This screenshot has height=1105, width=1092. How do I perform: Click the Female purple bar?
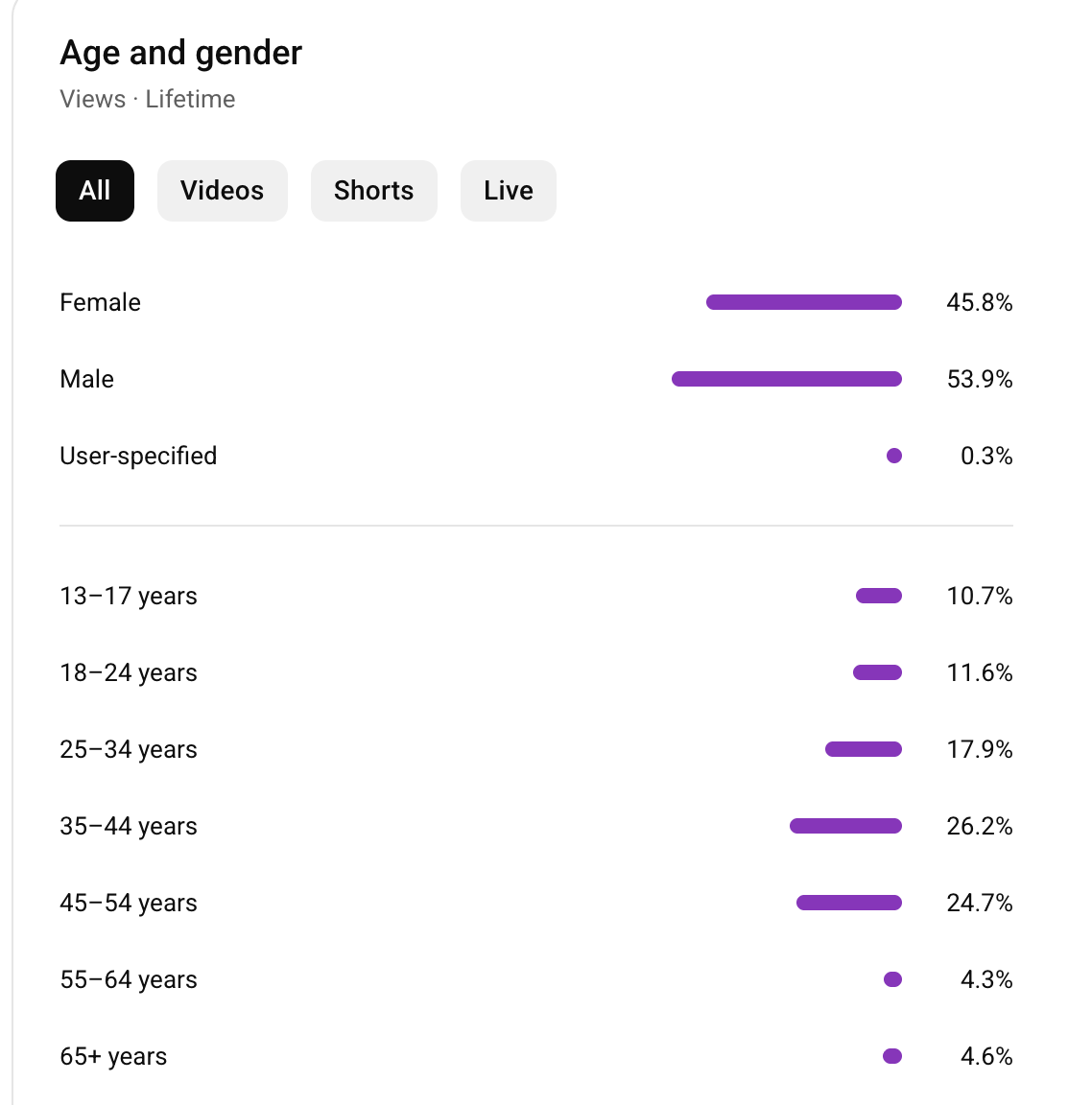(x=803, y=302)
